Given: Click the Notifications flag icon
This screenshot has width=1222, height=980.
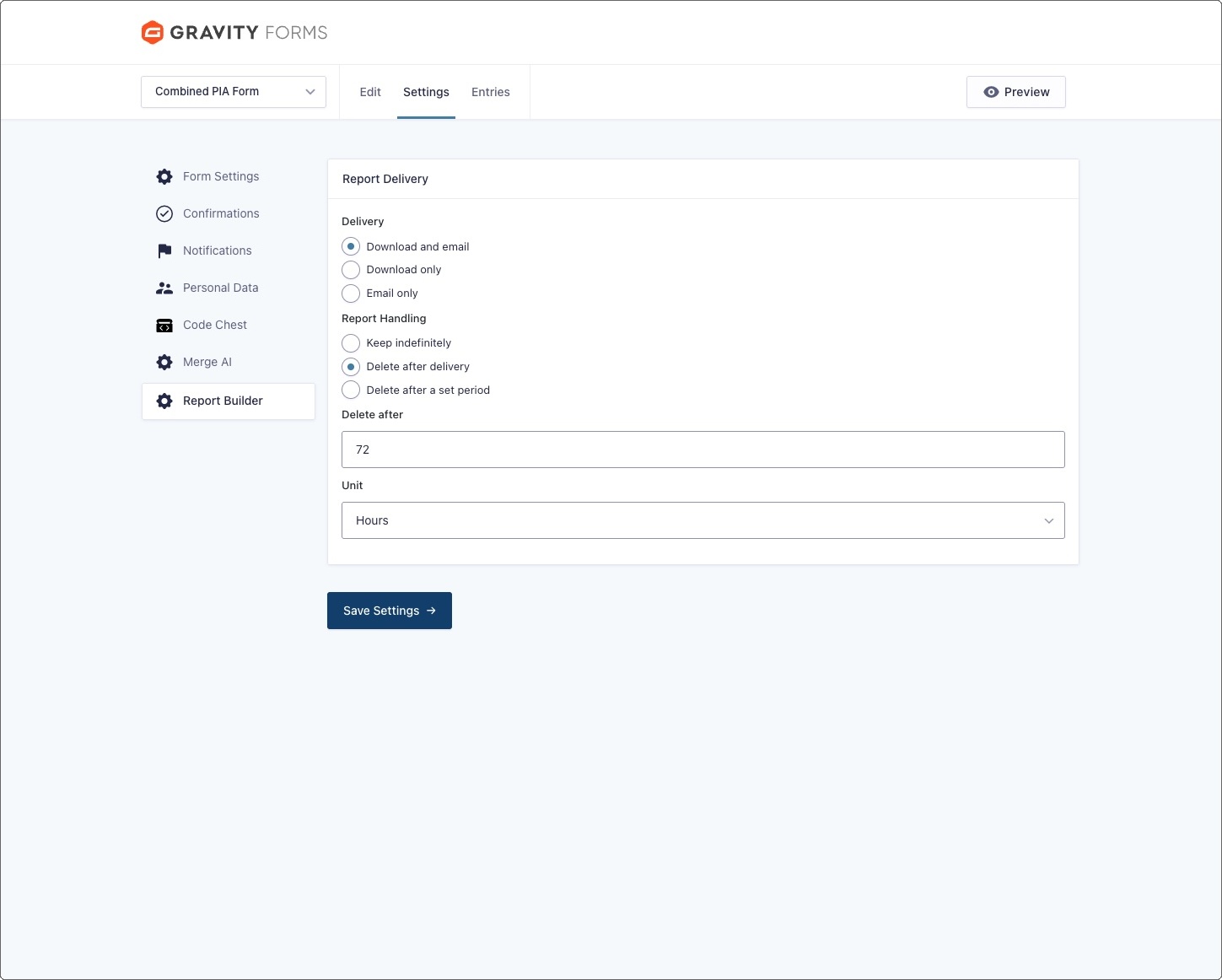Looking at the screenshot, I should pos(164,251).
